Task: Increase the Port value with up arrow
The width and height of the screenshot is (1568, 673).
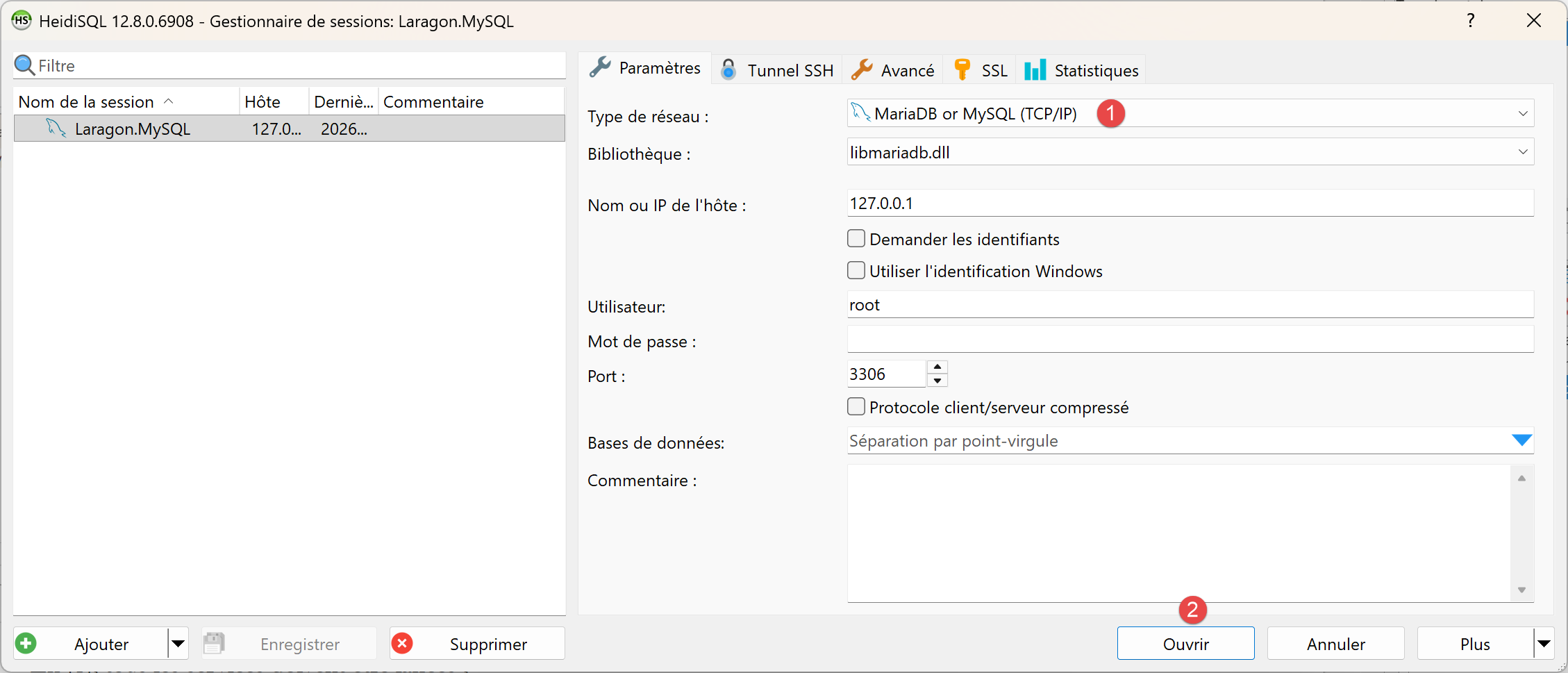Action: coord(937,367)
